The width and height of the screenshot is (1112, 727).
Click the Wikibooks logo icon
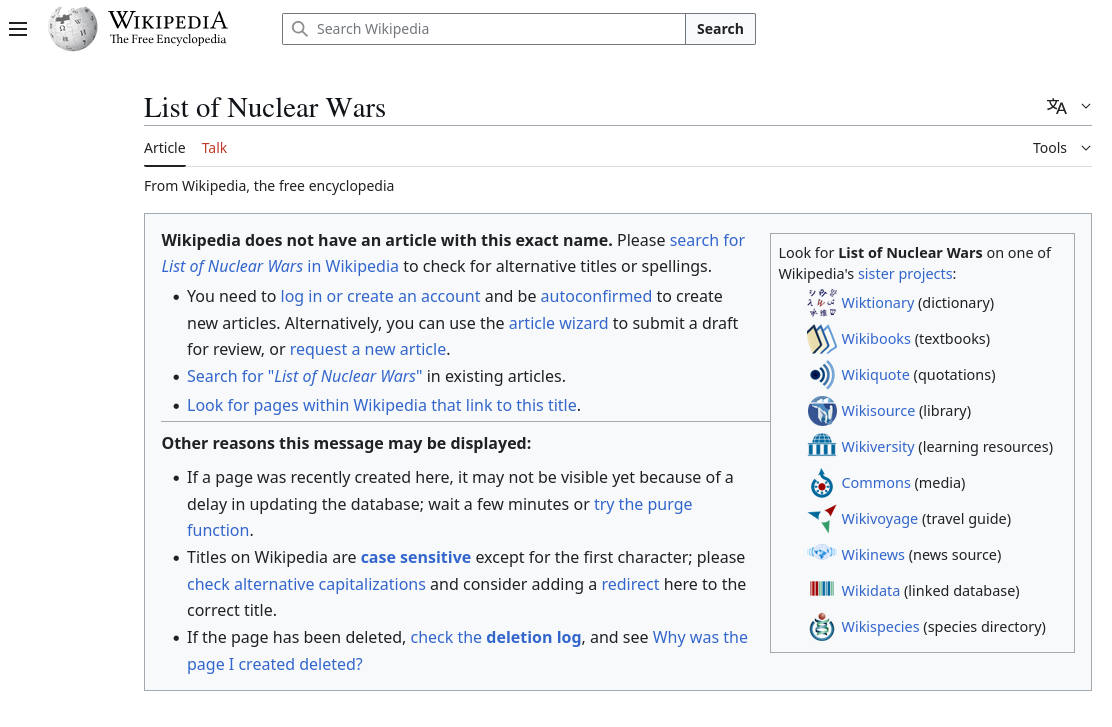coord(822,339)
